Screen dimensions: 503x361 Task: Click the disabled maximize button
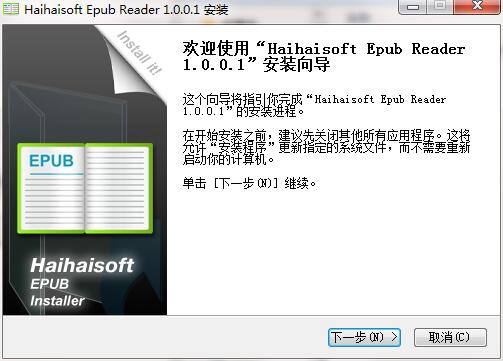pyautogui.click(x=440, y=6)
